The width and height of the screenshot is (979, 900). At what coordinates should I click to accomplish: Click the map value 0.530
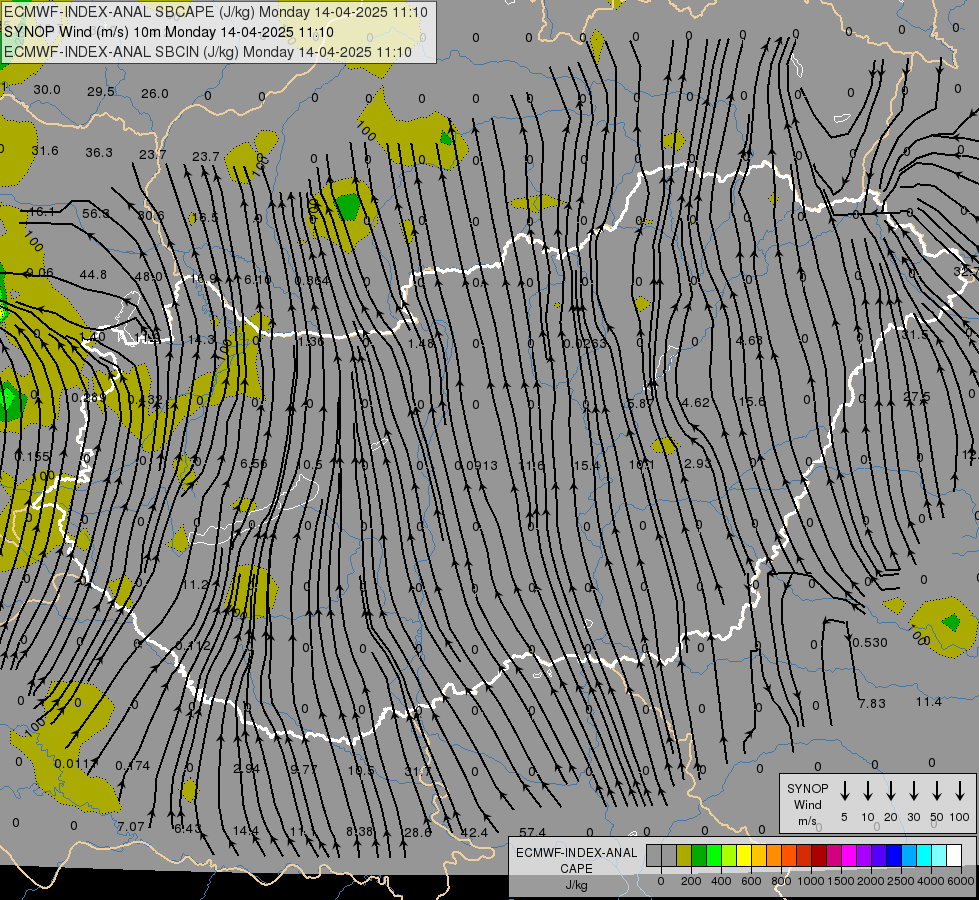870,642
